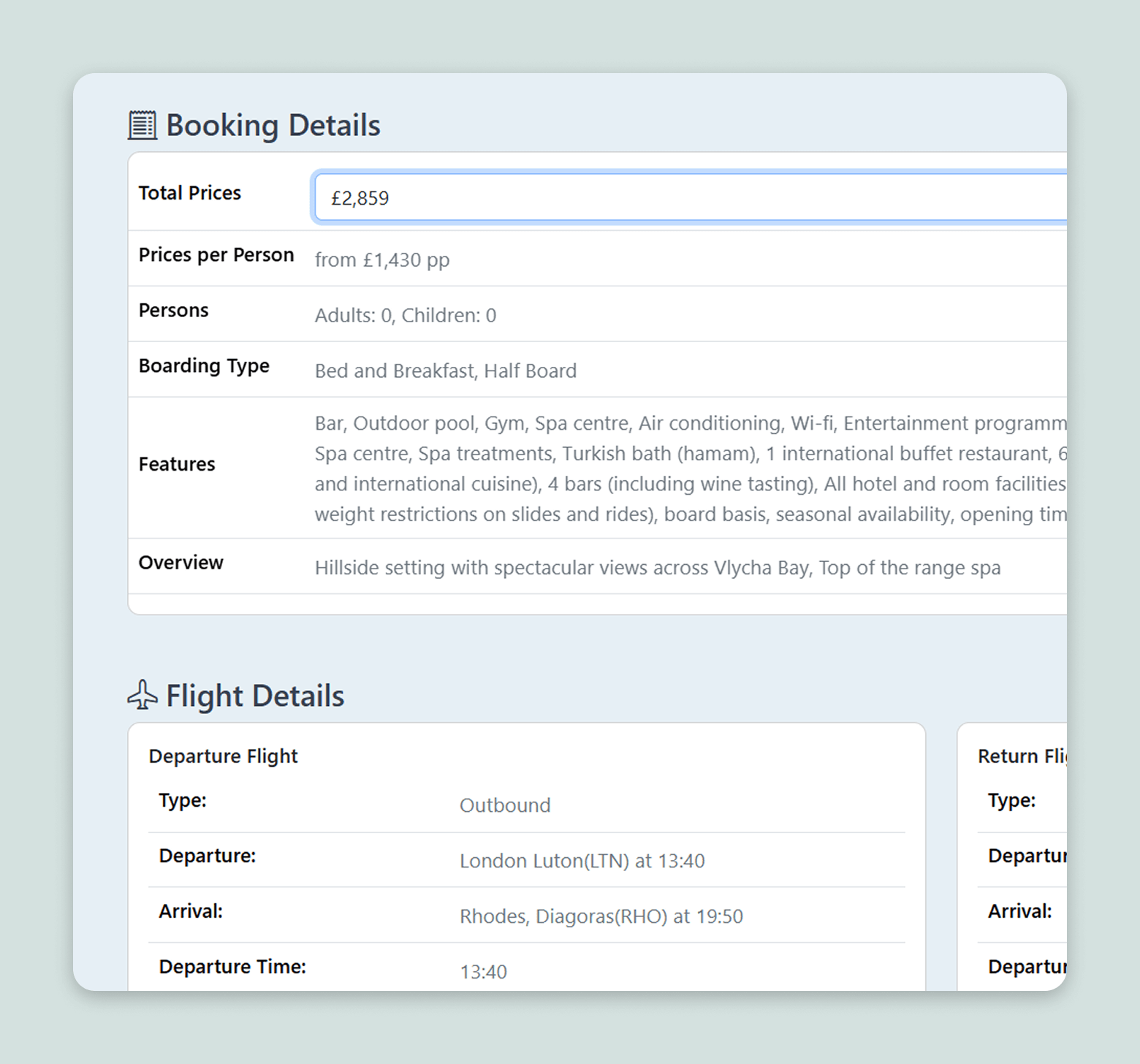The width and height of the screenshot is (1140, 1064).
Task: Click the Boarding Type label
Action: coord(204,366)
